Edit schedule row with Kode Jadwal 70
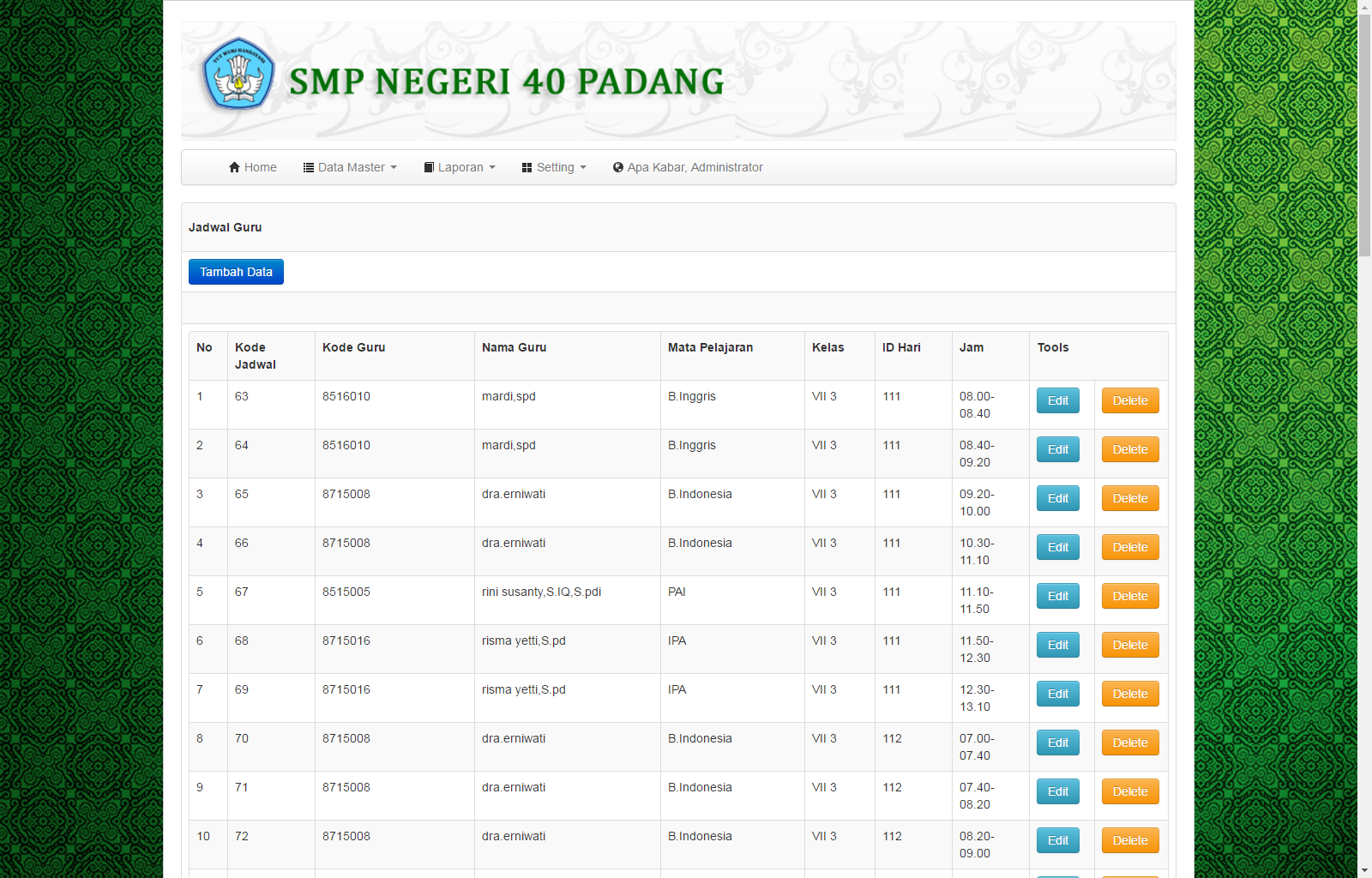1372x878 pixels. pos(1057,743)
